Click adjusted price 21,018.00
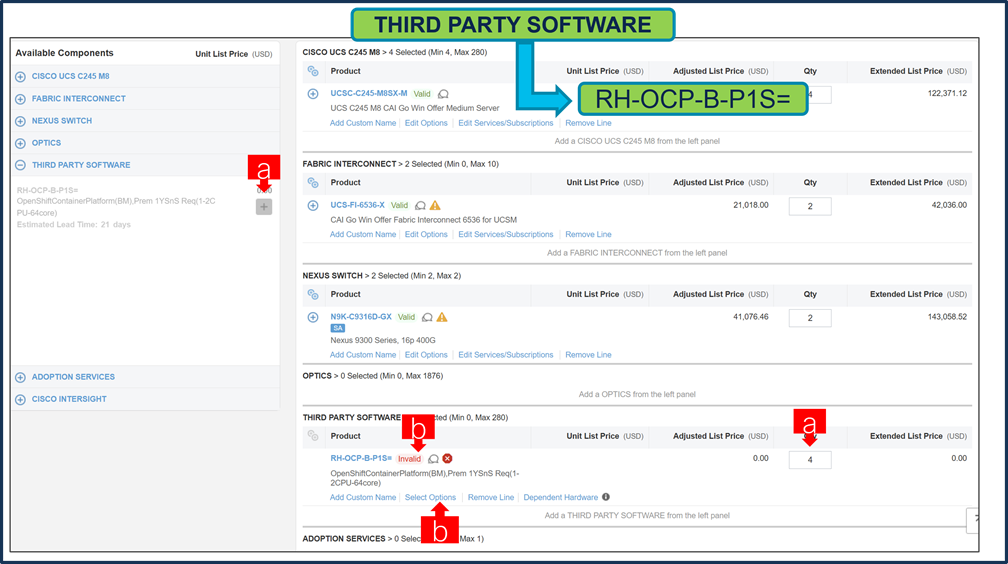The width and height of the screenshot is (1008, 564). pos(751,205)
